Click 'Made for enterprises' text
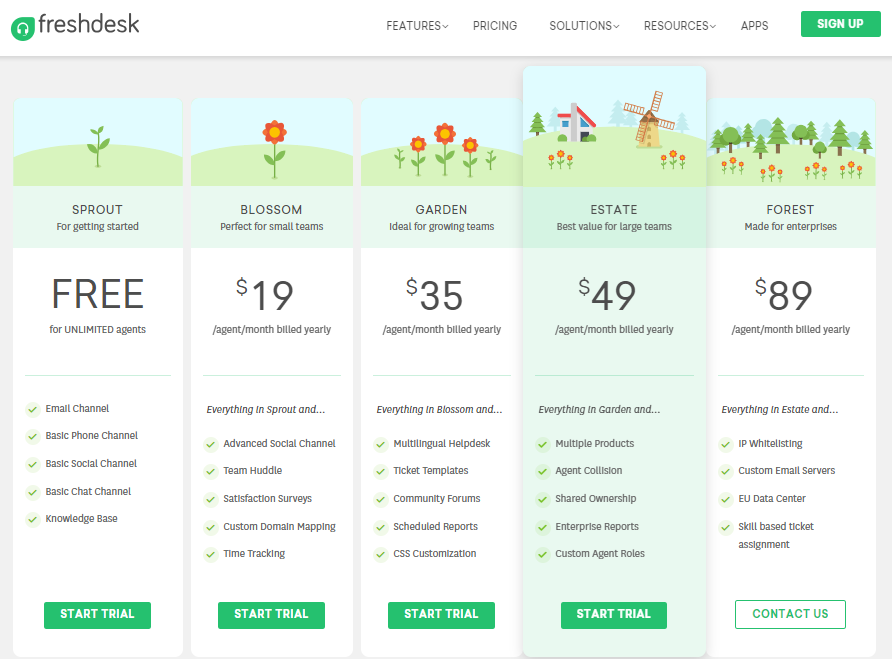Viewport: 892px width, 659px height. [x=790, y=226]
